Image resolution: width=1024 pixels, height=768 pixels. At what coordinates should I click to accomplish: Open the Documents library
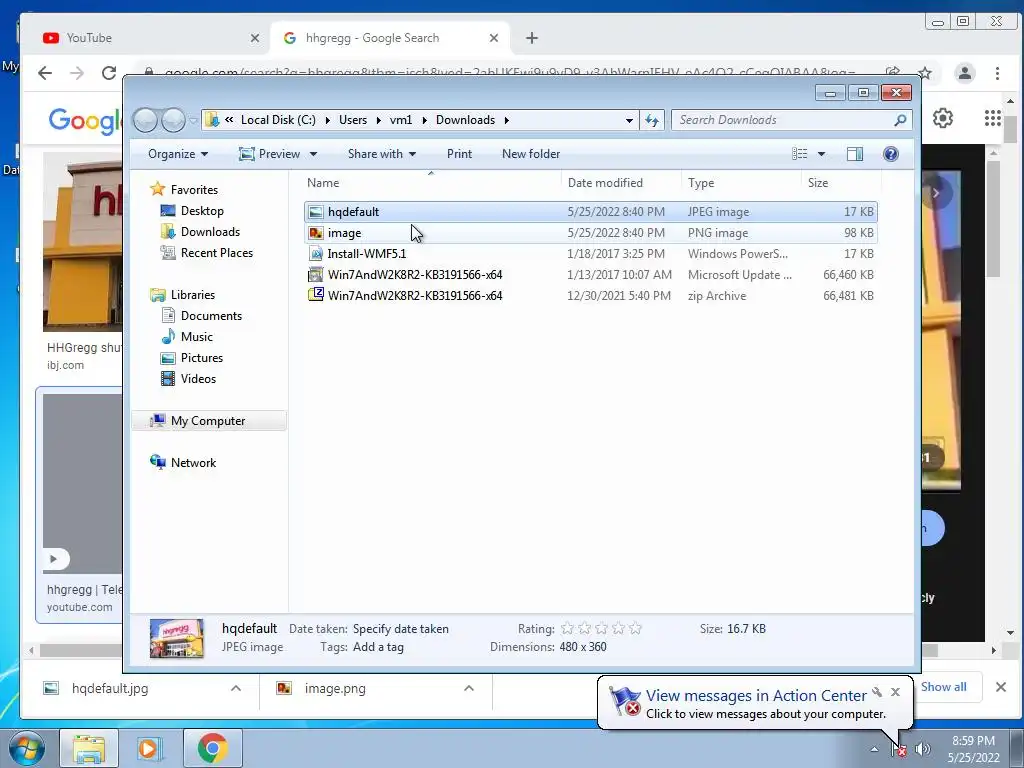pos(211,316)
